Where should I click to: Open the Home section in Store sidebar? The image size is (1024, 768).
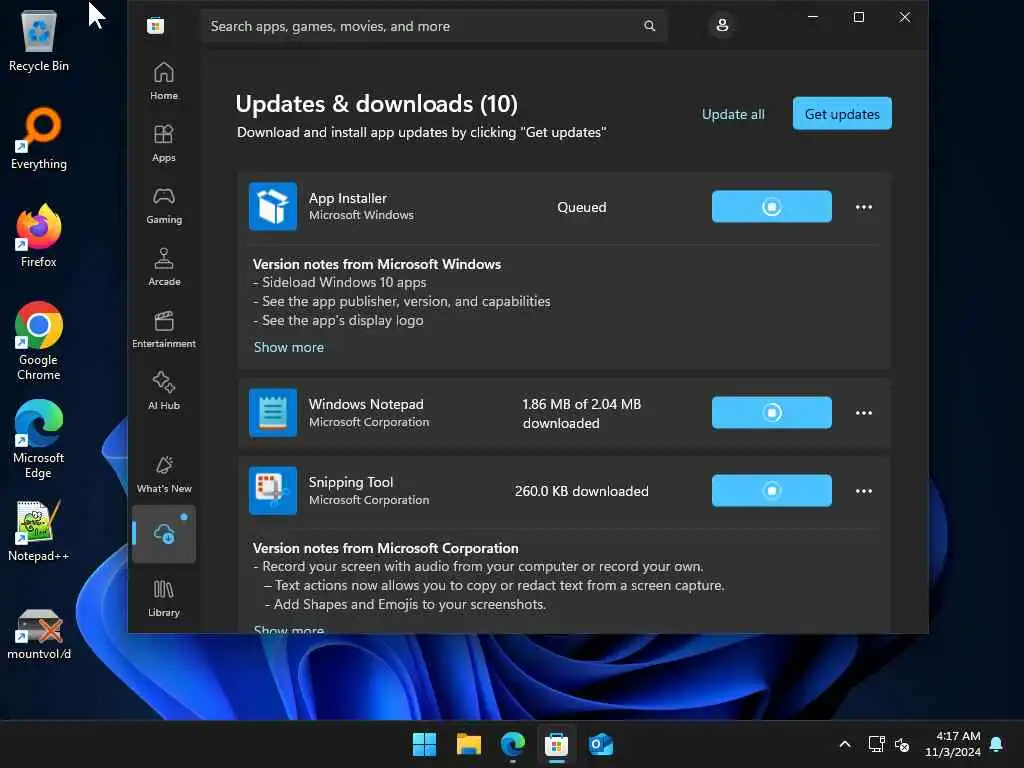163,81
